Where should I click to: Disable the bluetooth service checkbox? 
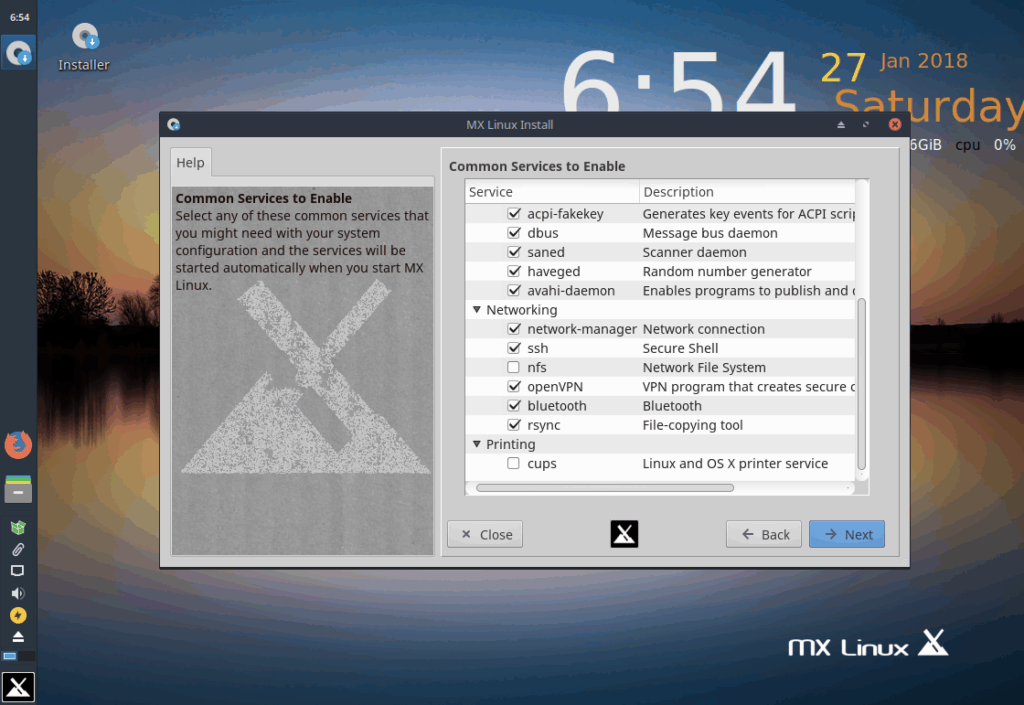pyautogui.click(x=514, y=405)
